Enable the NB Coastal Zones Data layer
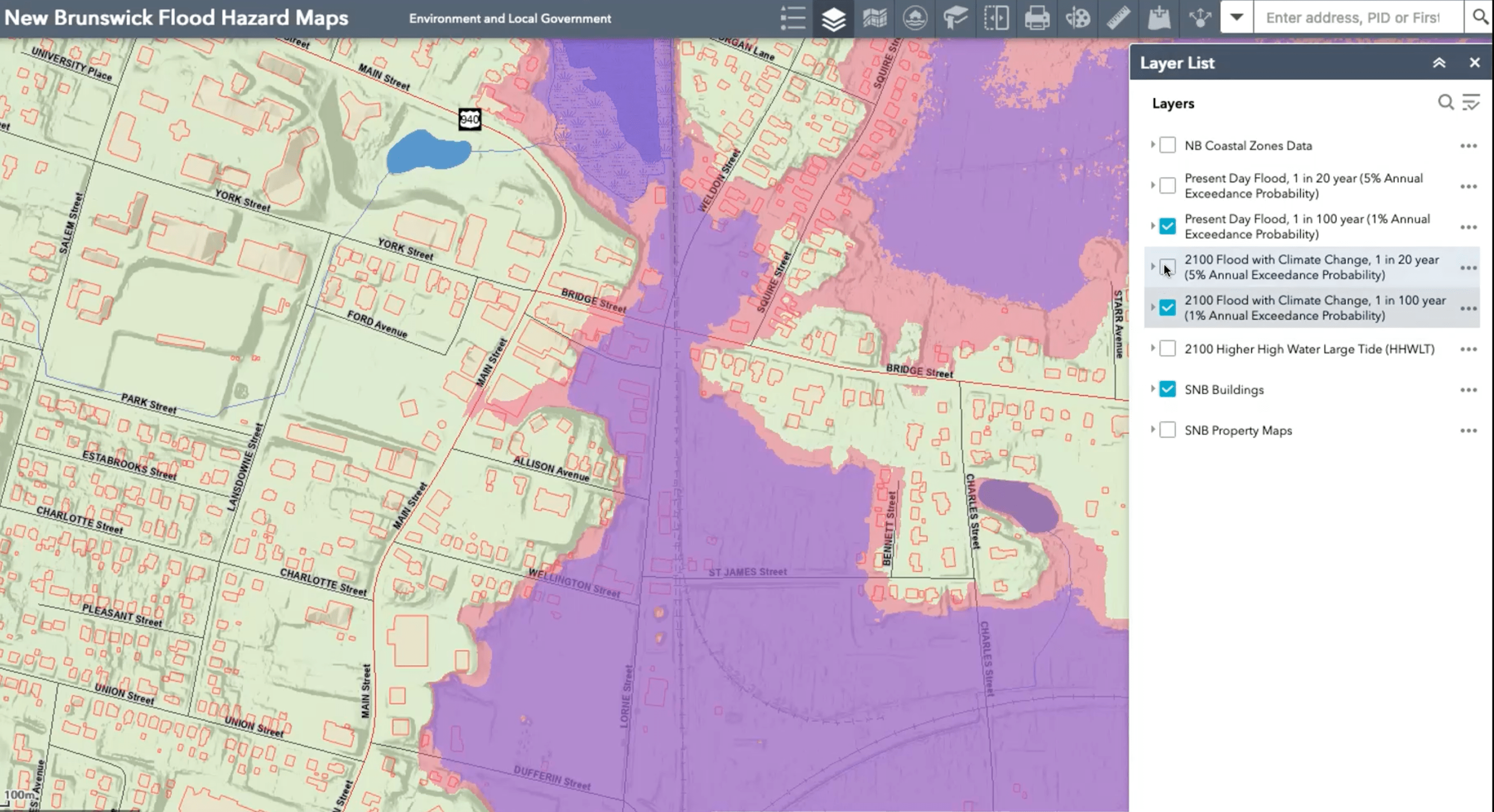This screenshot has width=1494, height=812. (1168, 145)
